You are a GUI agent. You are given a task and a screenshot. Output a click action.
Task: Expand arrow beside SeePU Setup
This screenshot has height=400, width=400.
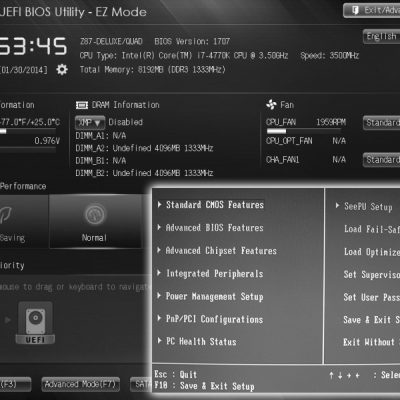[x=337, y=205]
